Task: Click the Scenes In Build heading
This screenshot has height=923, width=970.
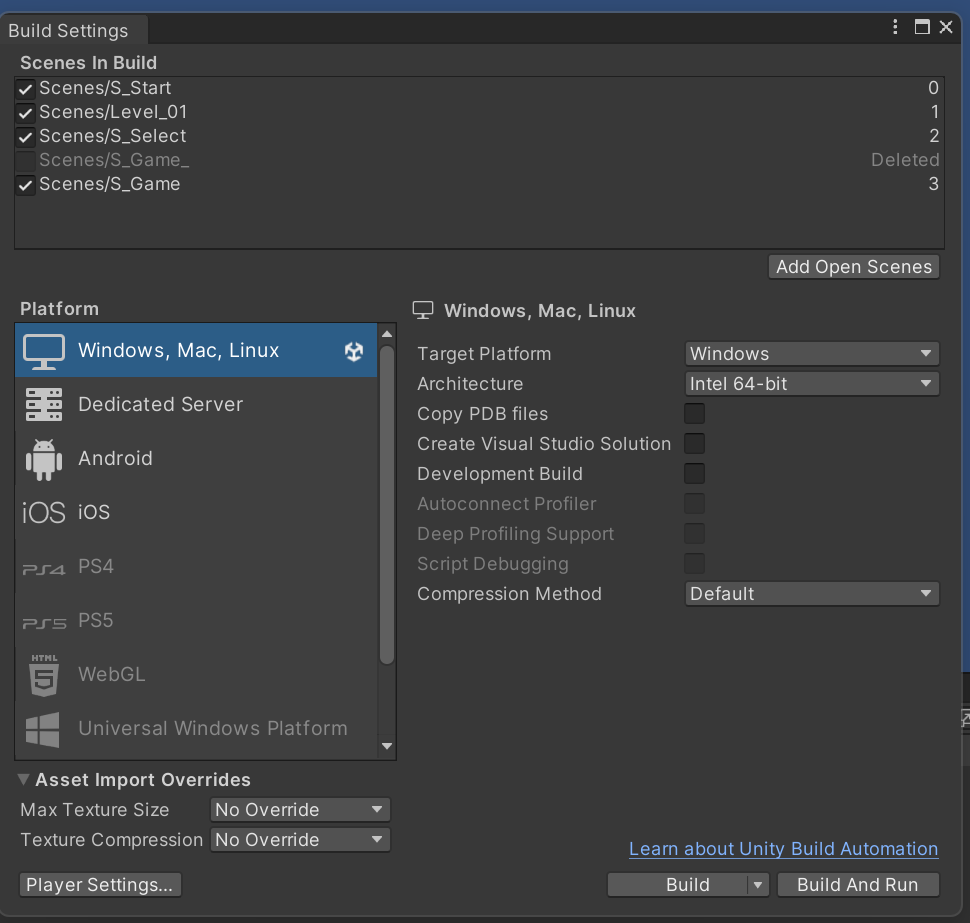Action: (x=88, y=62)
